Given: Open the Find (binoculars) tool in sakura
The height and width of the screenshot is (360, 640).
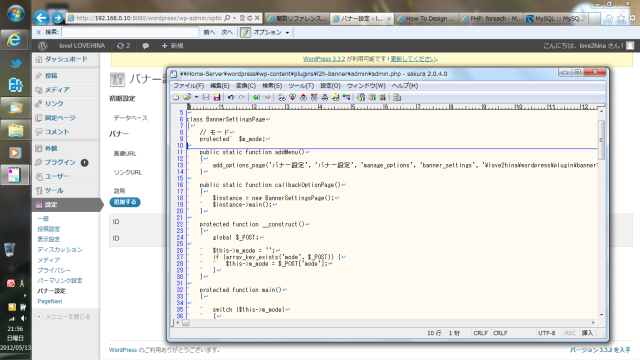Looking at the screenshot, I should tap(282, 97).
